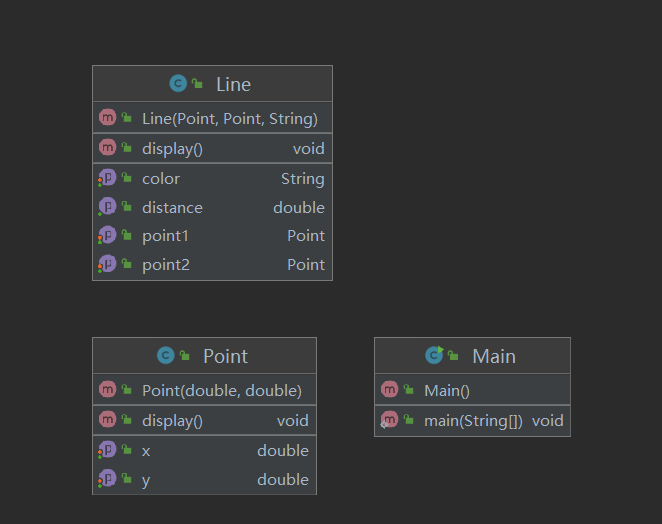
Task: Click the color property icon in Line
Action: click(x=108, y=178)
